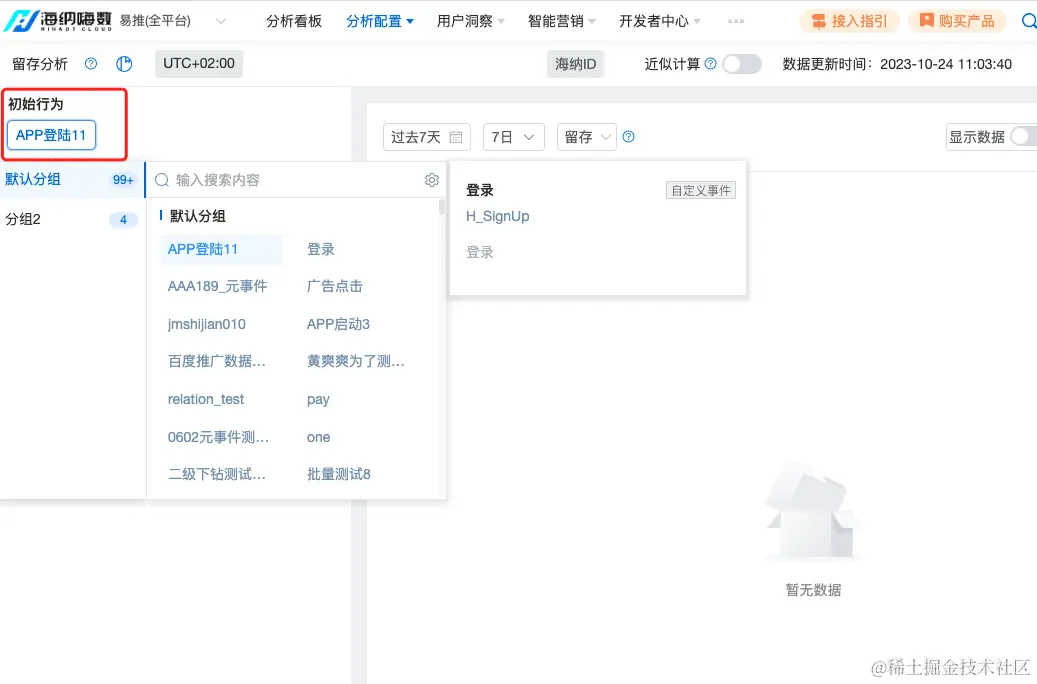
Task: Select the 分组2 group tab
Action: point(71,219)
